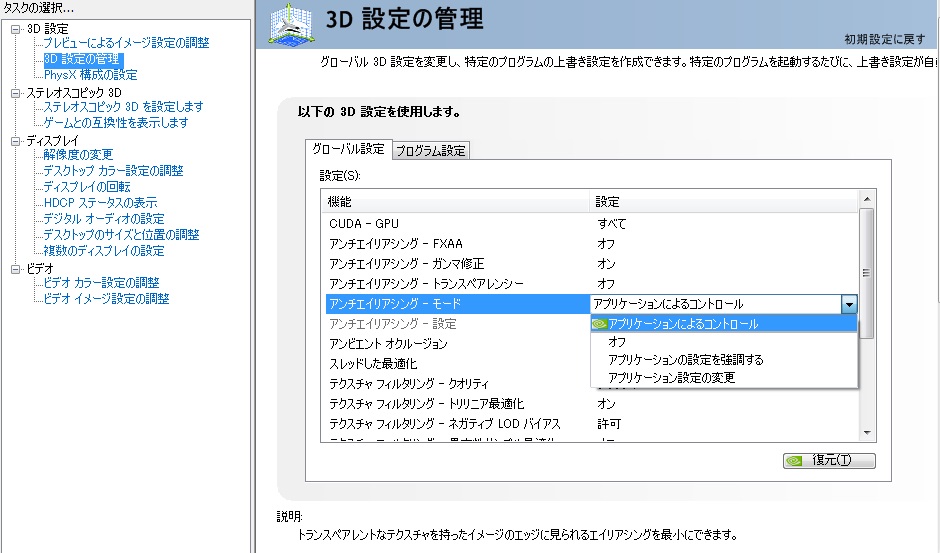The width and height of the screenshot is (940, 553).
Task: Open ビデオ カラー設定の調整
Action: [x=101, y=282]
